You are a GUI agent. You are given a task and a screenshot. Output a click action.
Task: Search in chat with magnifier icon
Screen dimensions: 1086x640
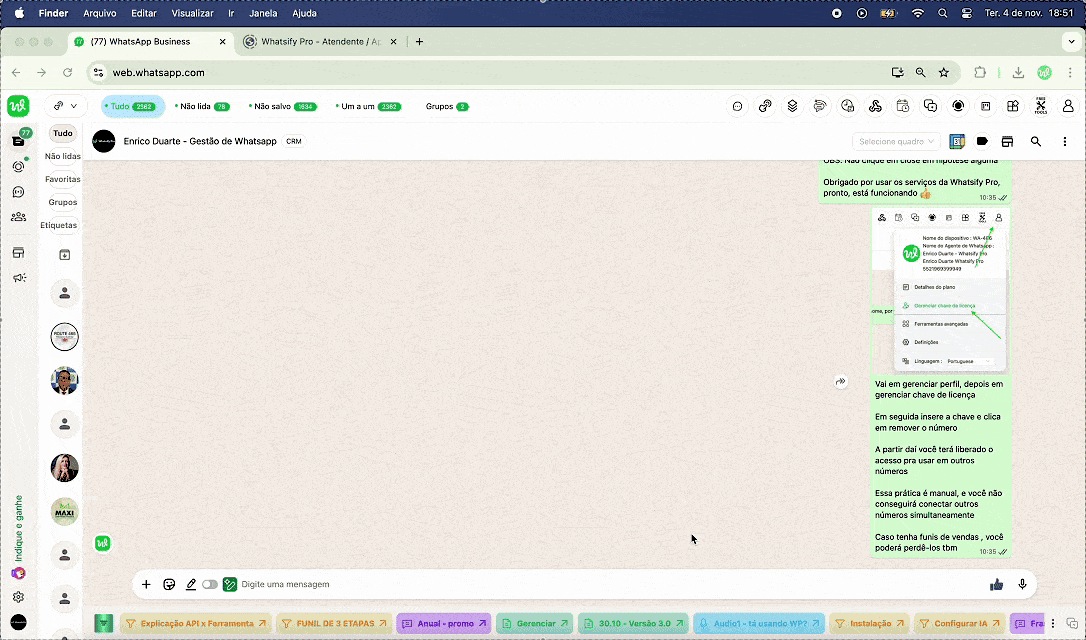(x=1036, y=142)
